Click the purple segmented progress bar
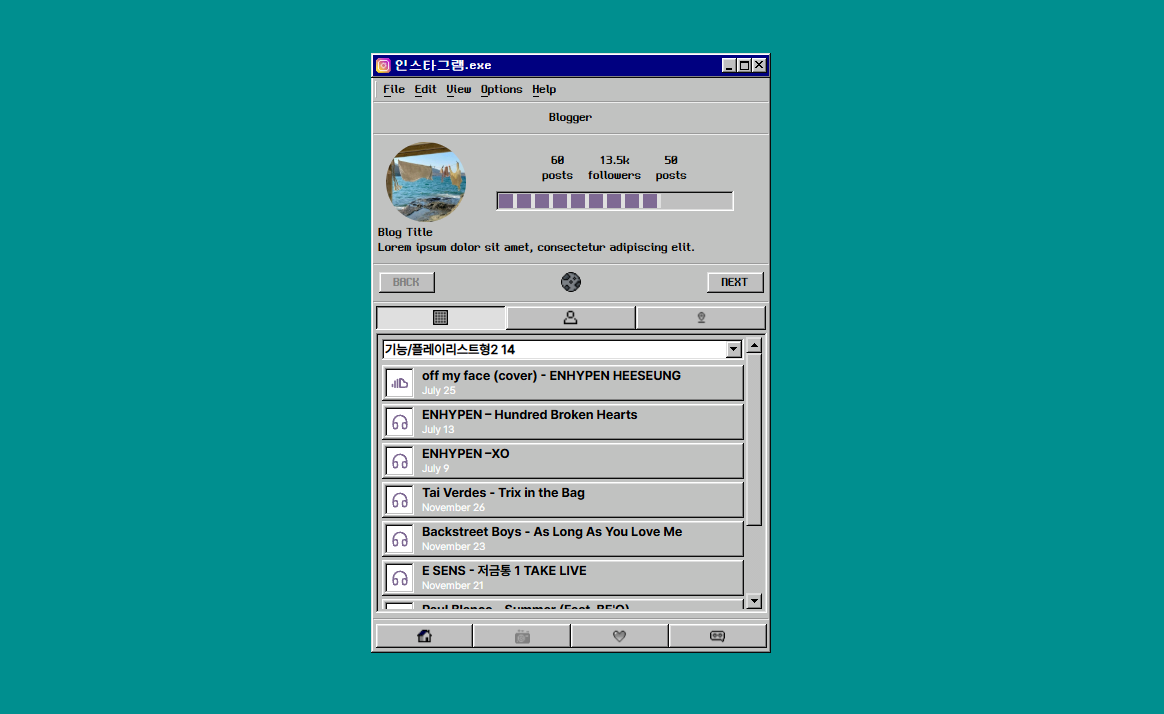The height and width of the screenshot is (714, 1164). (615, 201)
